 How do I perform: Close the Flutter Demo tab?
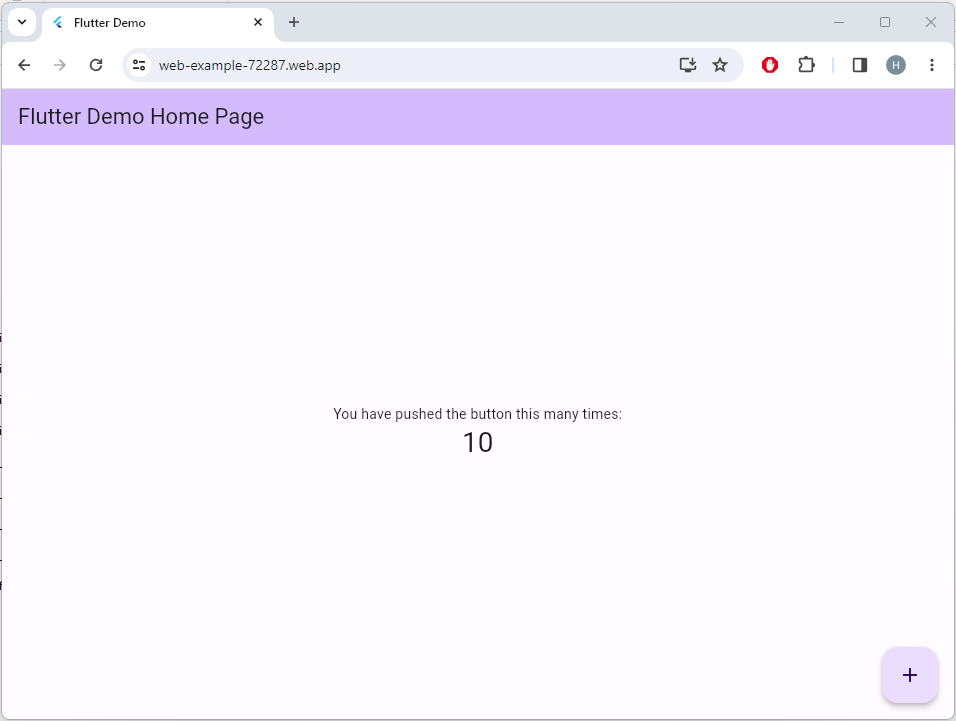click(258, 22)
